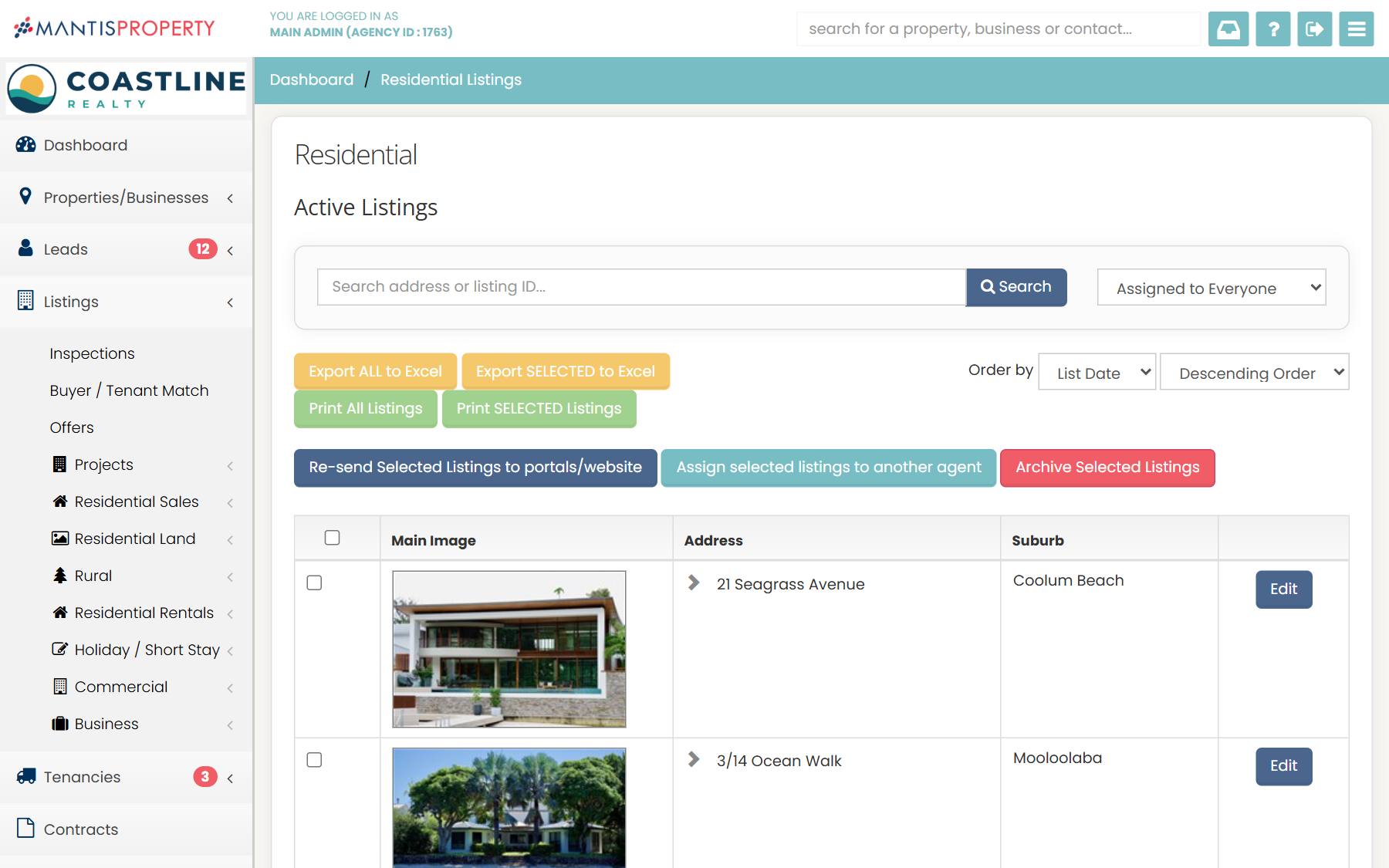This screenshot has width=1389, height=868.
Task: Open Offers in the sidebar
Action: (x=72, y=427)
